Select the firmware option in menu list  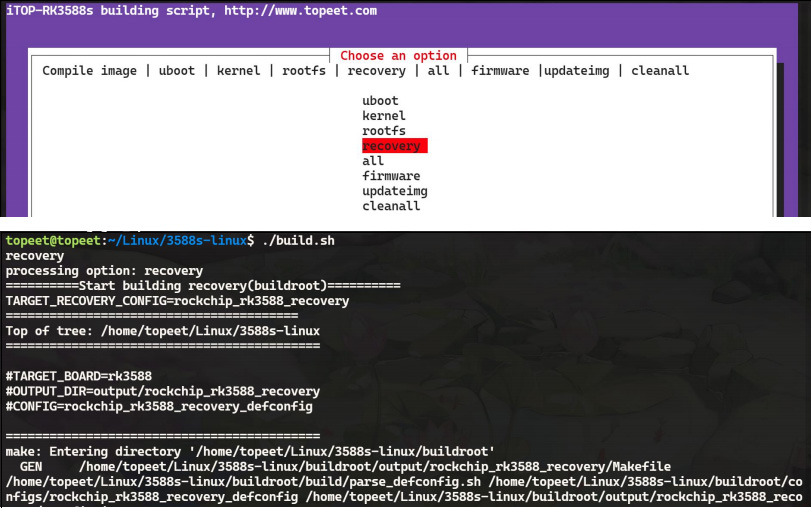pyautogui.click(x=391, y=176)
